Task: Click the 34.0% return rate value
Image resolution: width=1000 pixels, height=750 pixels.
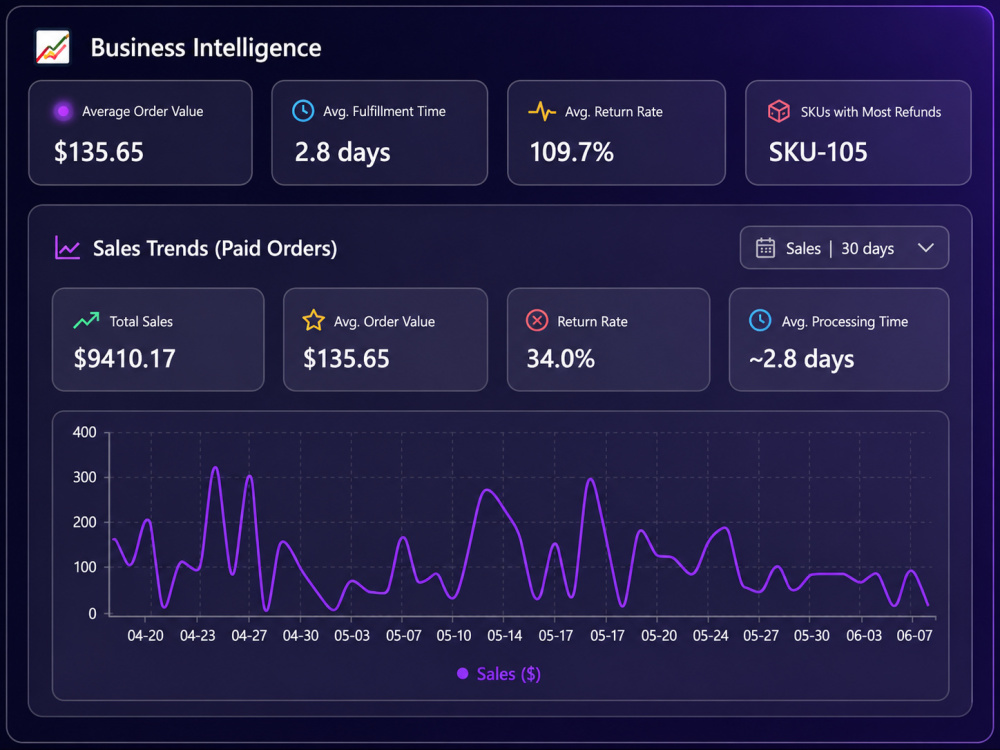Action: (561, 358)
